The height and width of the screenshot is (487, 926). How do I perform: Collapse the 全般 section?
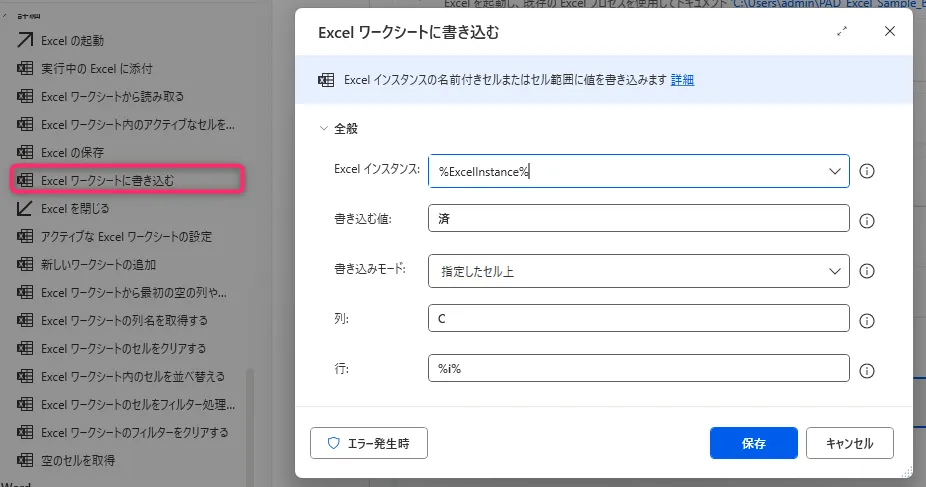coord(323,129)
